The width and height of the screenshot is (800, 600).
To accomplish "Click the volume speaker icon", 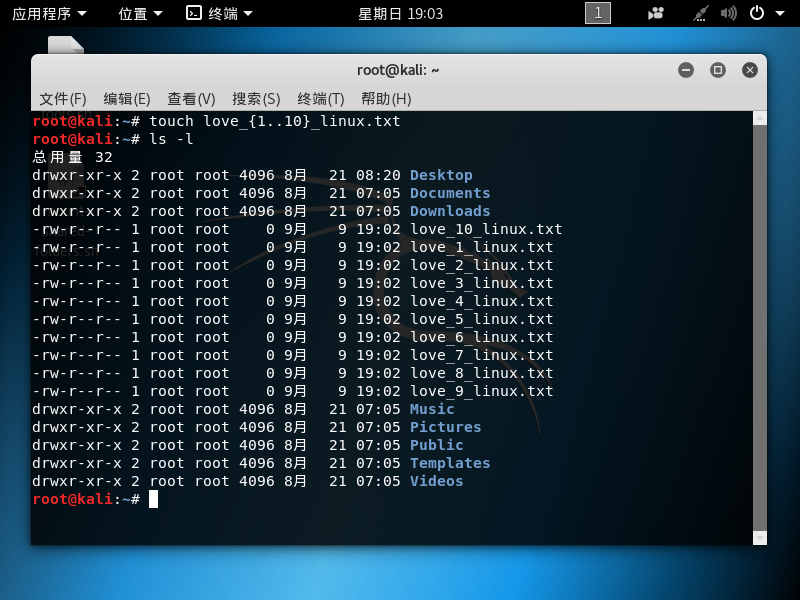I will coord(728,13).
